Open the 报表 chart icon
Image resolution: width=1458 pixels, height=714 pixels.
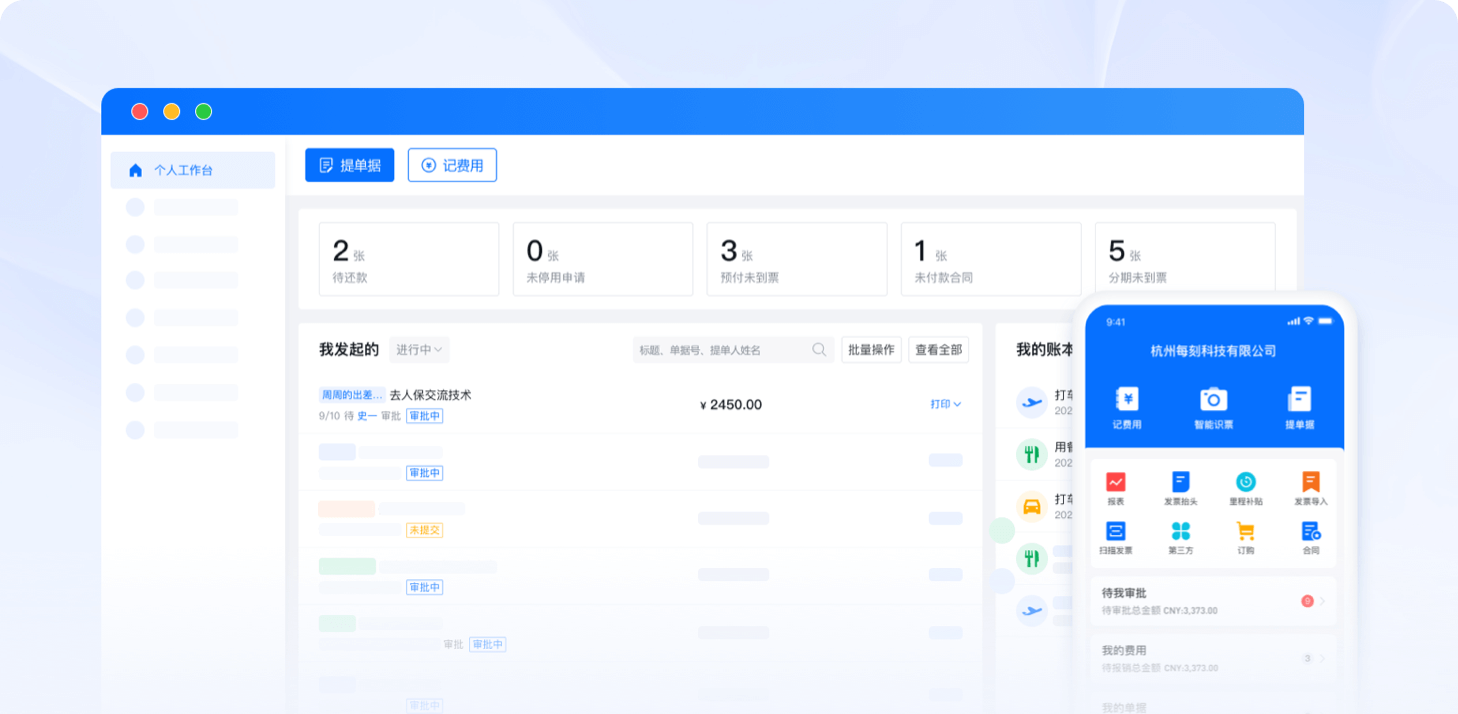click(x=1116, y=483)
